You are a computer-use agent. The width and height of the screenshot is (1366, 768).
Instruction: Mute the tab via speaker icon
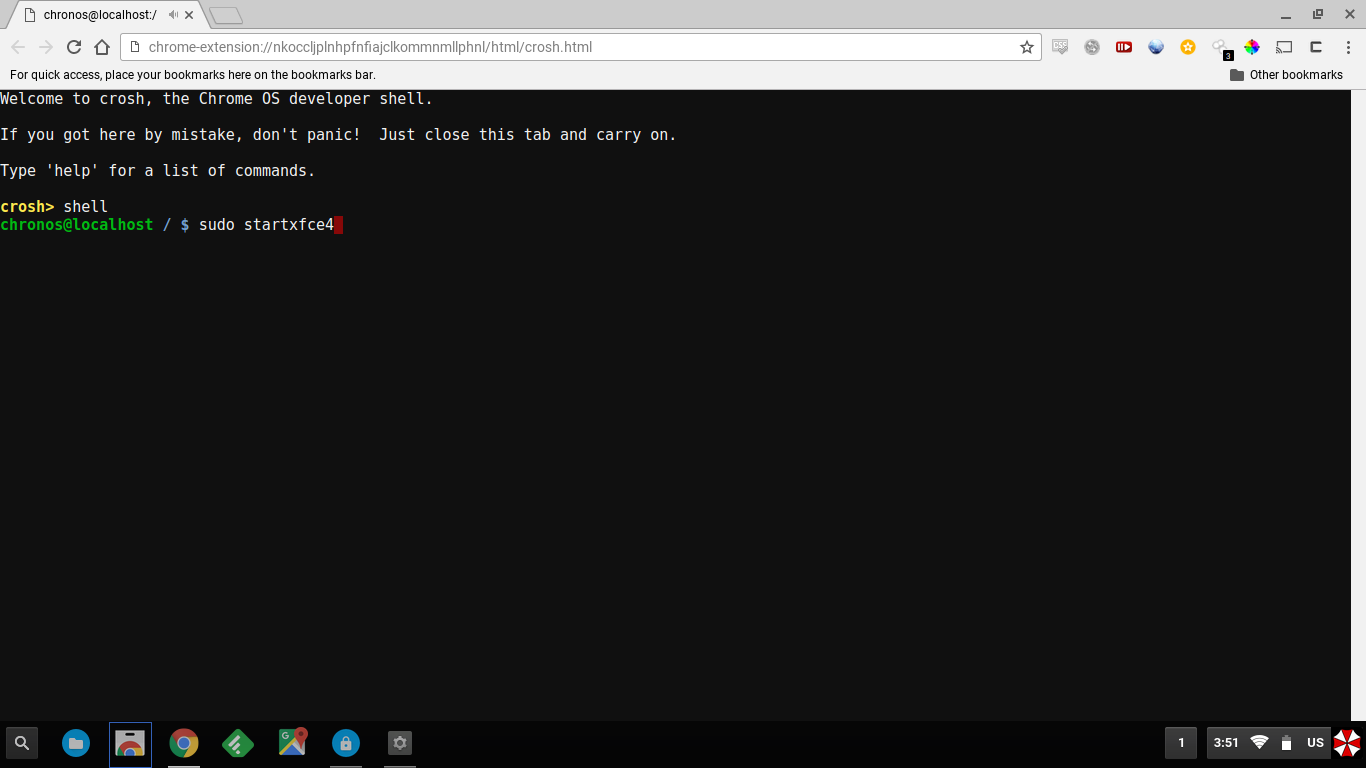pyautogui.click(x=173, y=15)
